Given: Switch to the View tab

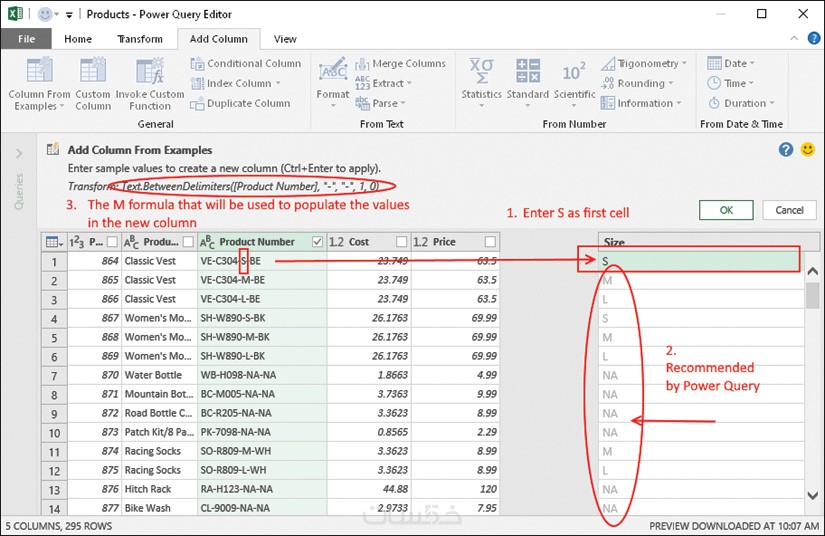Looking at the screenshot, I should [285, 39].
